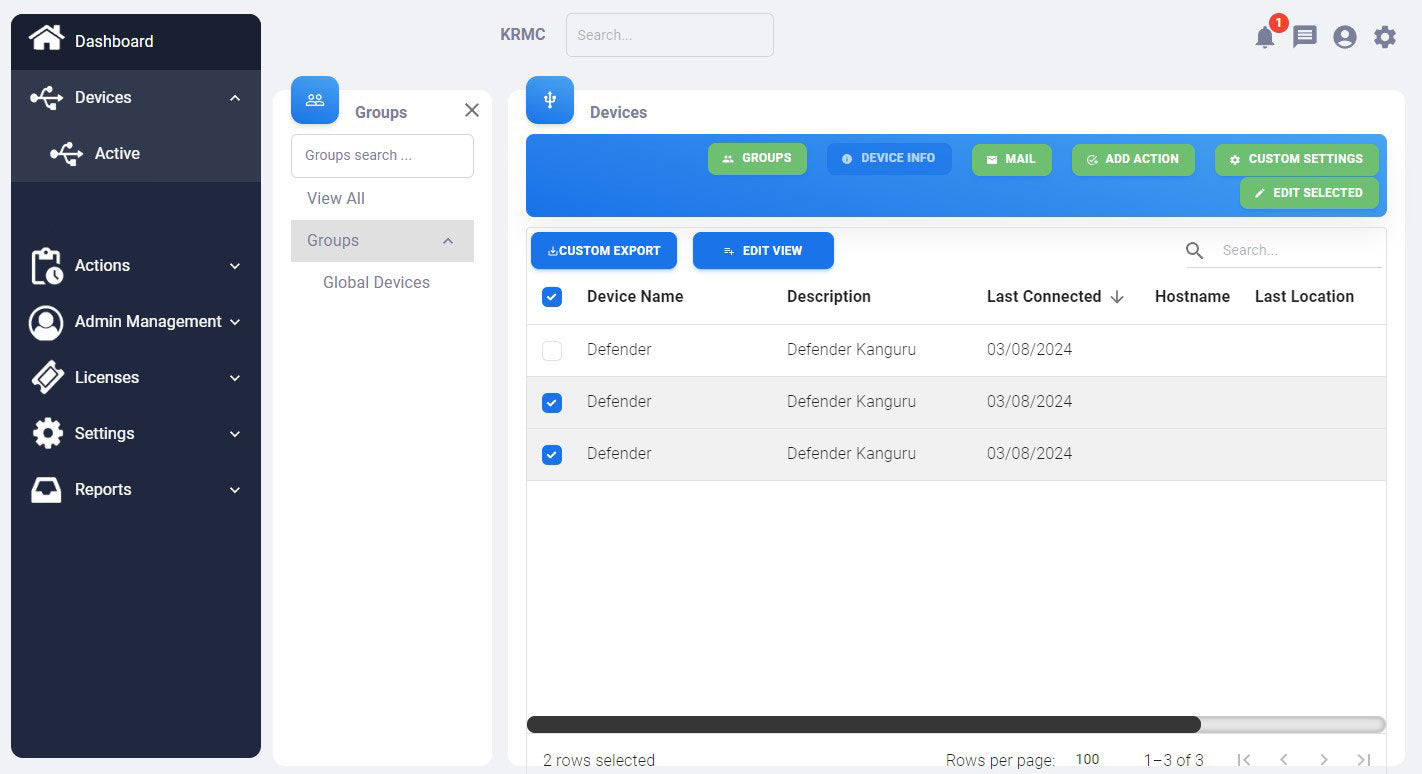The height and width of the screenshot is (774, 1422).
Task: Toggle the select-all header checkbox
Action: tap(552, 297)
